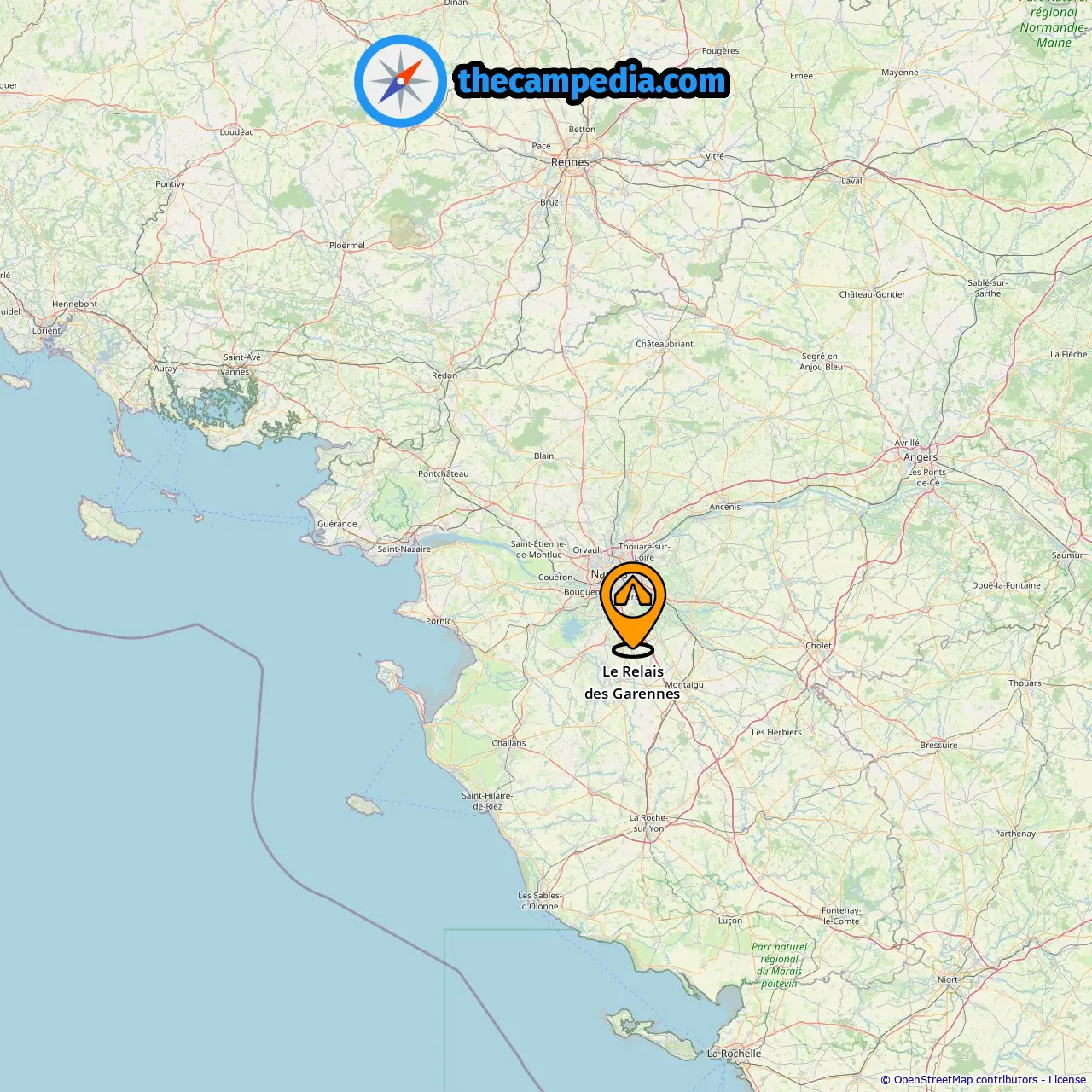Click the Les Sables-d'Olonne label

tap(540, 901)
